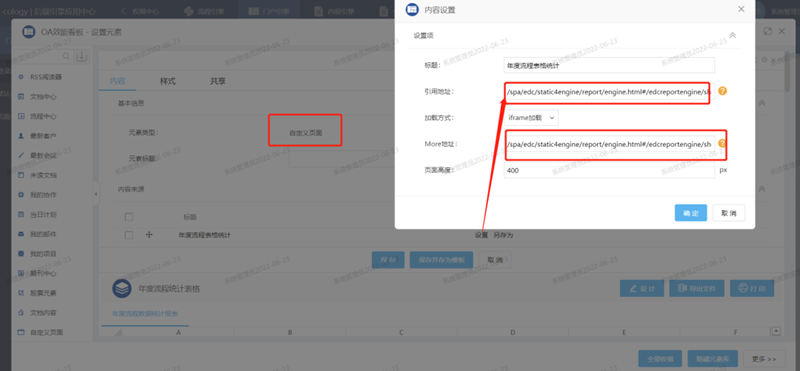Select the RSS阅读器 element icon
The width and height of the screenshot is (800, 371).
[x=21, y=77]
